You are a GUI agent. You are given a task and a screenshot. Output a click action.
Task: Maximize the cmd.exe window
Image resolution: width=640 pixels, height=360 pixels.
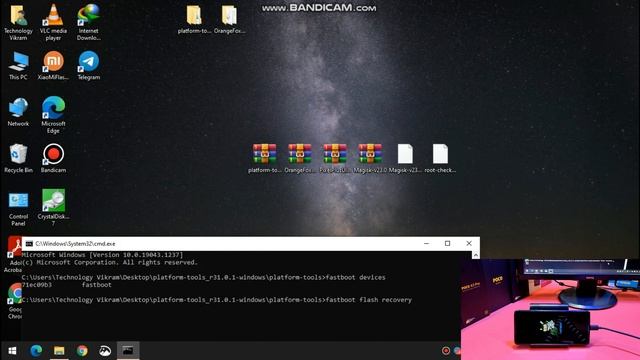tap(447, 244)
